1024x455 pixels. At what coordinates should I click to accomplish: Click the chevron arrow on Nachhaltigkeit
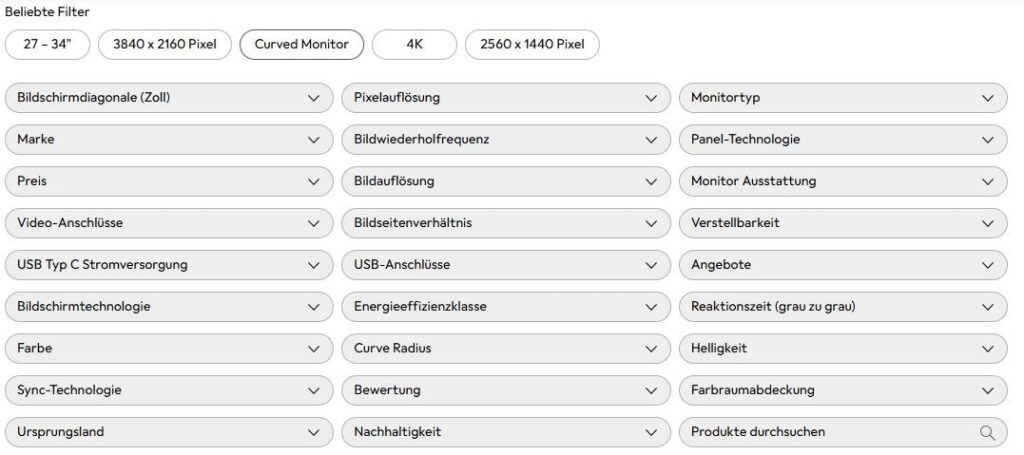tap(651, 432)
